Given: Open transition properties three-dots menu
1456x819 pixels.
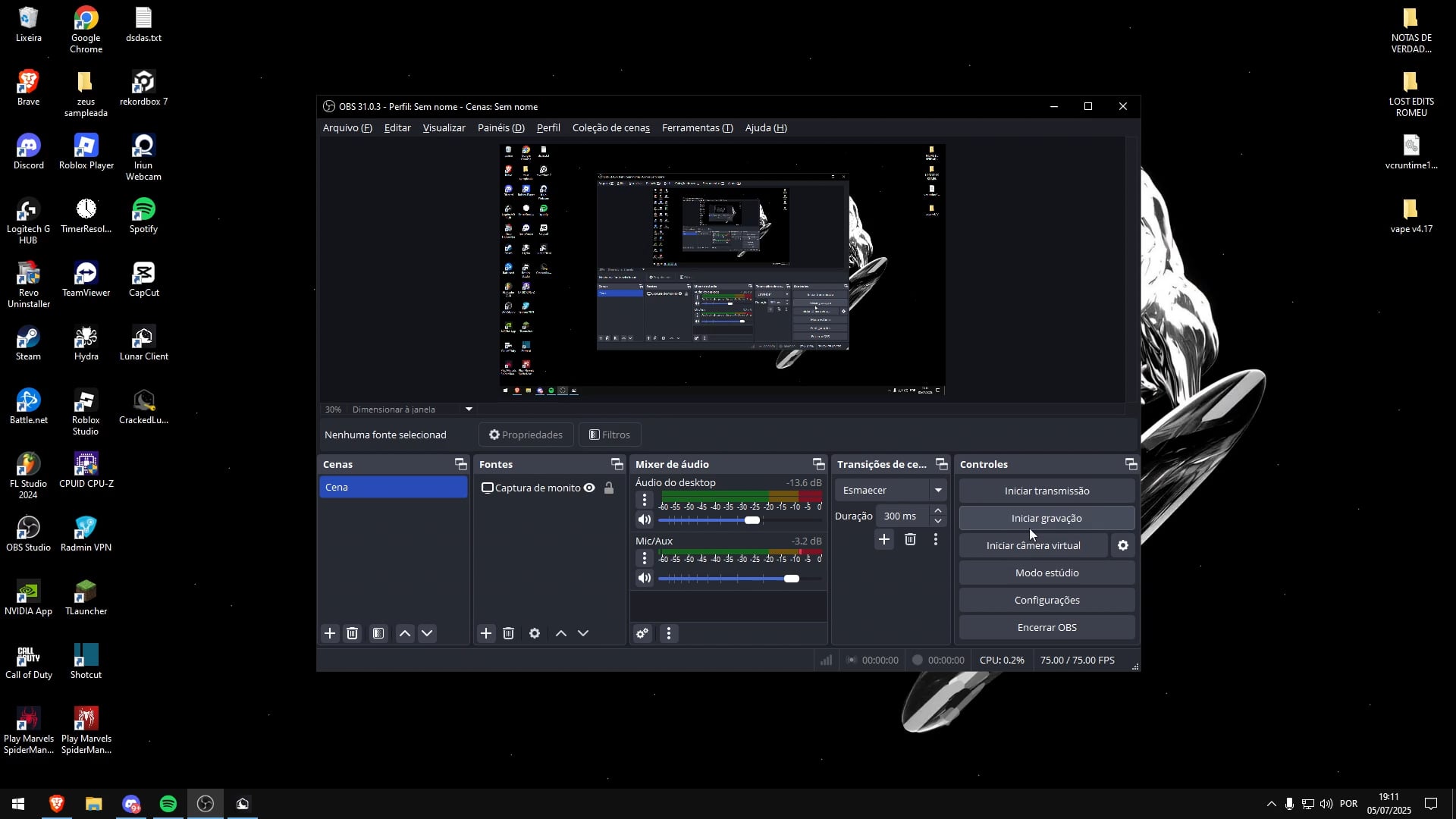Looking at the screenshot, I should click(936, 539).
